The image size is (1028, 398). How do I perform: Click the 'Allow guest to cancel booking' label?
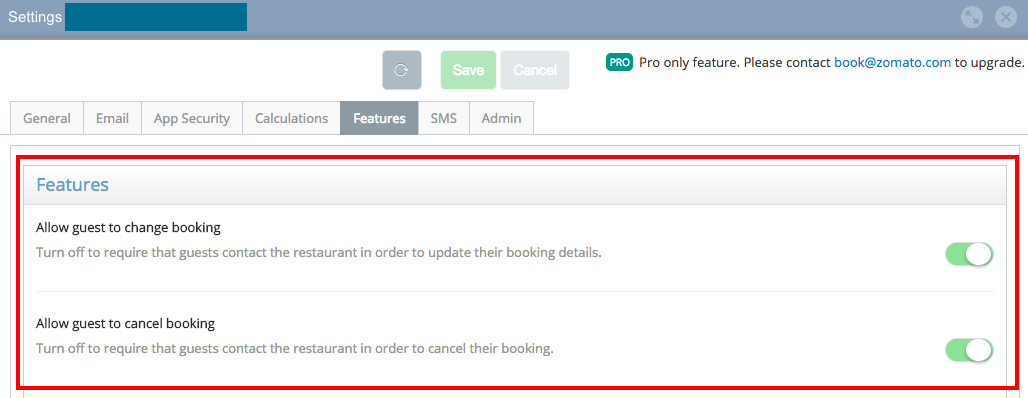[x=125, y=323]
